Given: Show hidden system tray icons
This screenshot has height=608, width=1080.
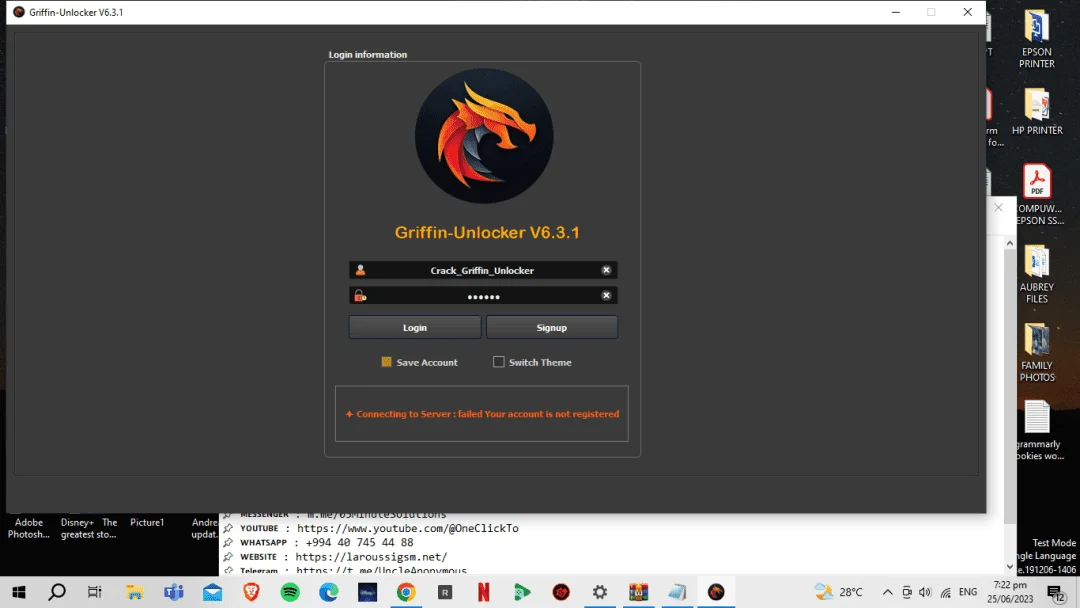Looking at the screenshot, I should [x=887, y=592].
